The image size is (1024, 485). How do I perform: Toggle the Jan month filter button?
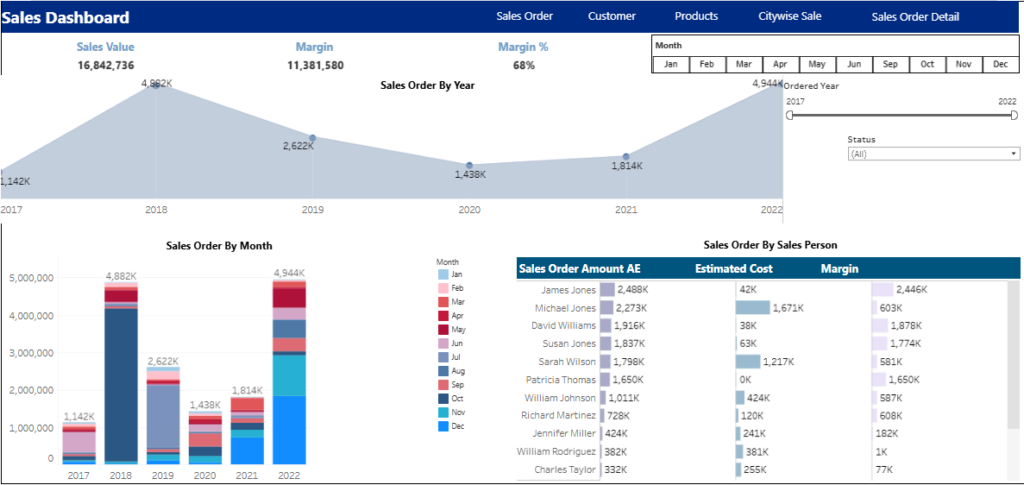[x=671, y=64]
